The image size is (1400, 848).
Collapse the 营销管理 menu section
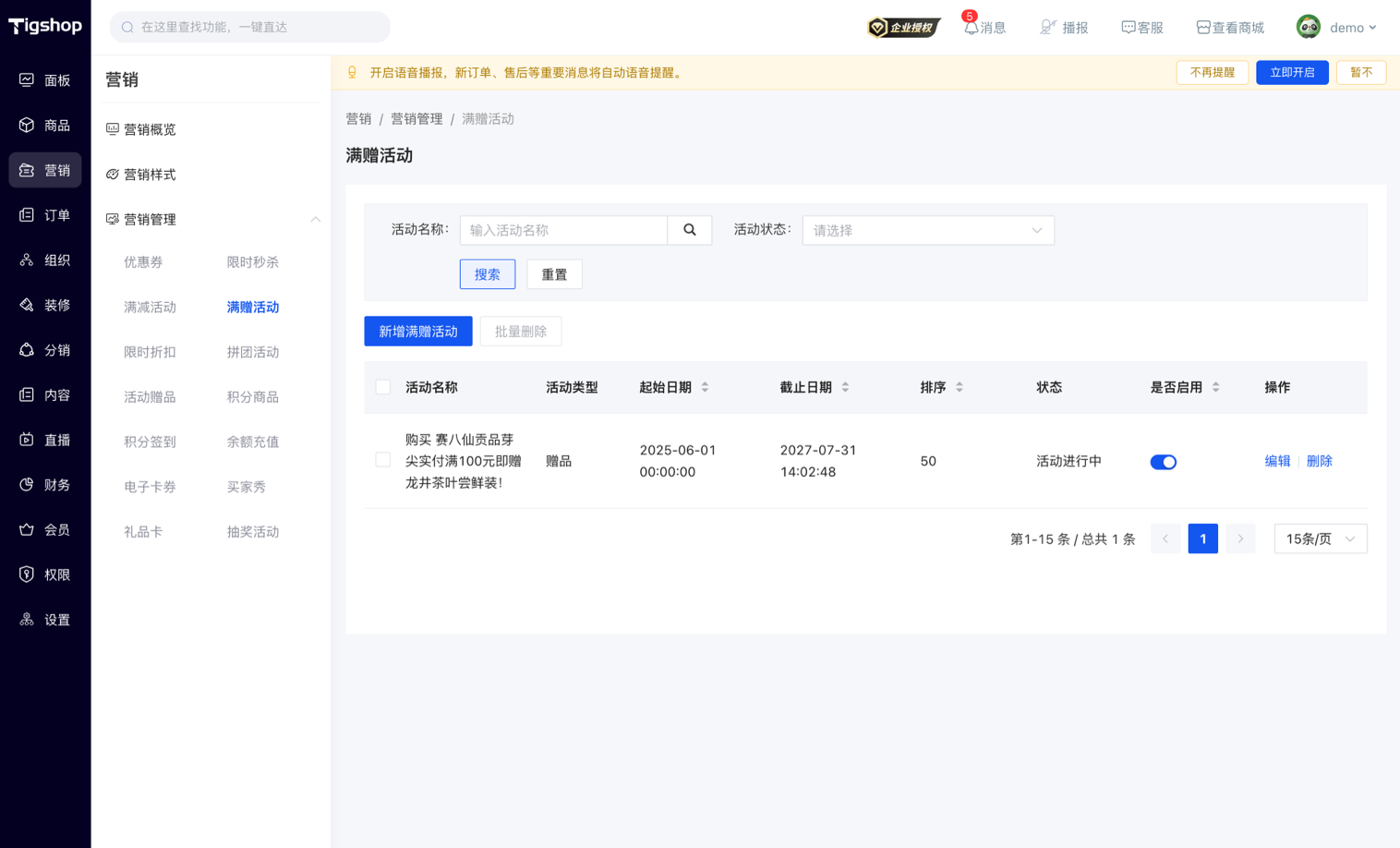(316, 219)
